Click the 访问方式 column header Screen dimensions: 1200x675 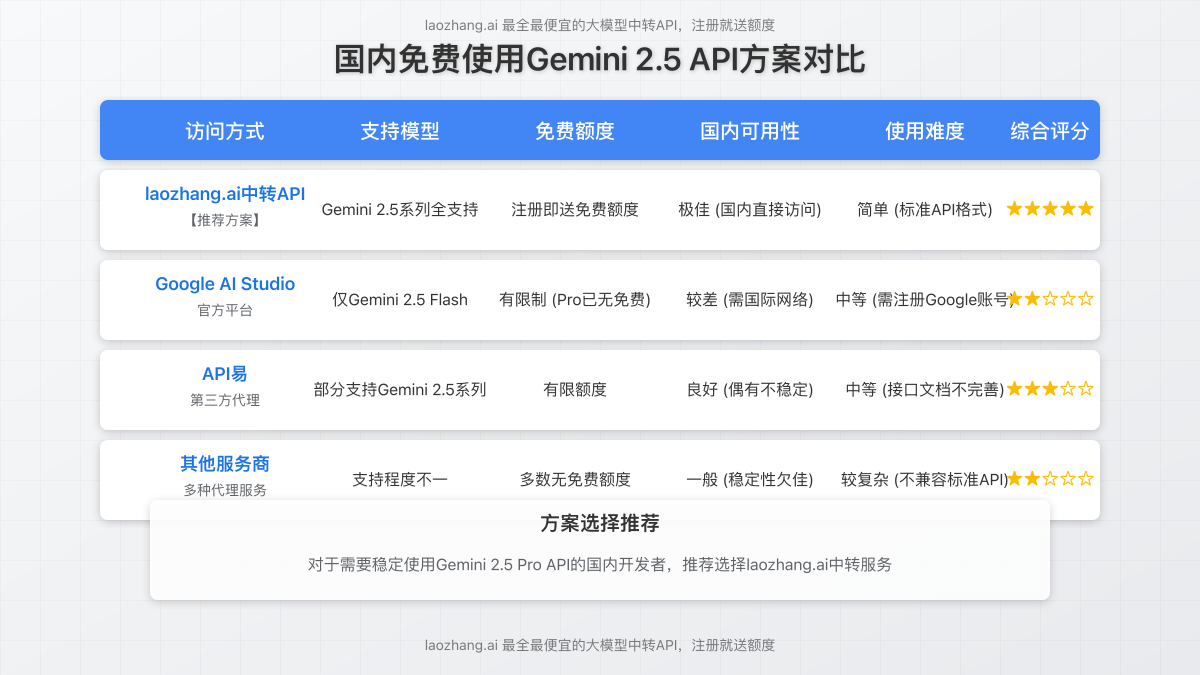tap(225, 131)
